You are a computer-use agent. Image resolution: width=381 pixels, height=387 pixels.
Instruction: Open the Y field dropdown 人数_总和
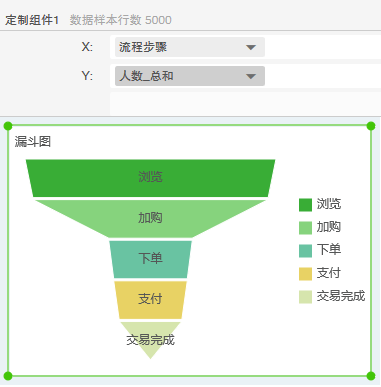[190, 76]
